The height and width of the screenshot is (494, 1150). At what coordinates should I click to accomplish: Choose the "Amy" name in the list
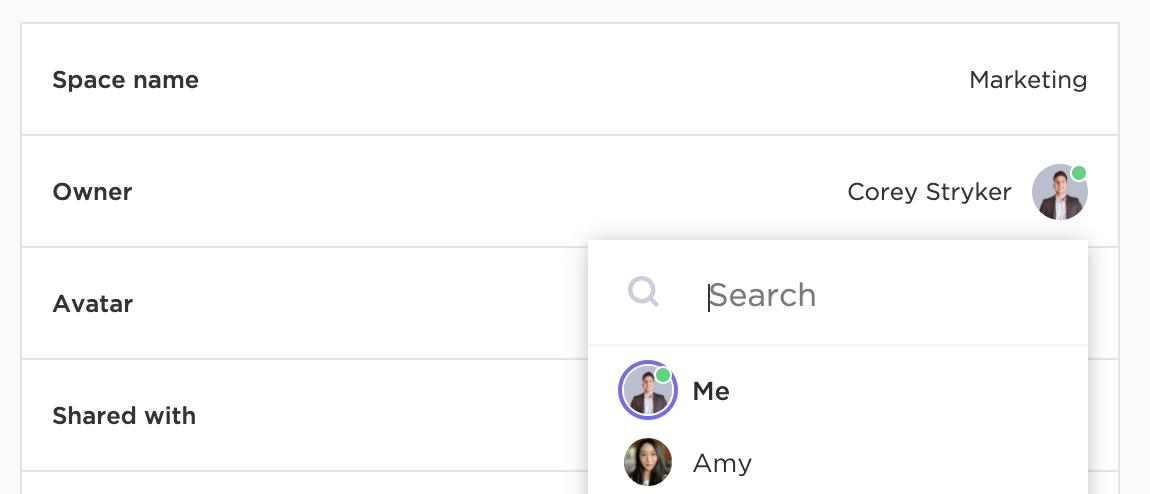point(722,463)
